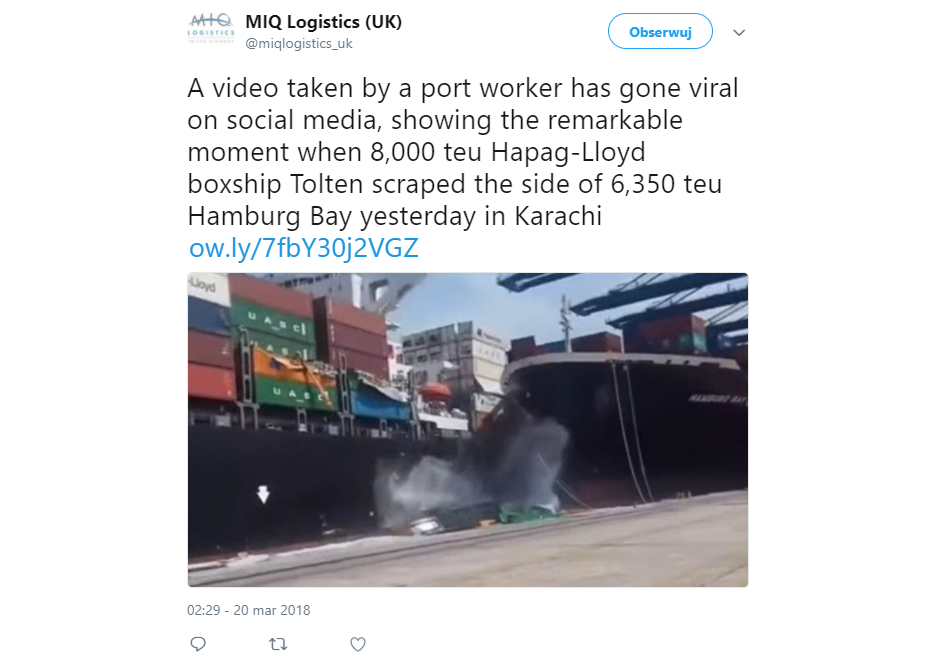Click the @miqlogistics_uk handle

(298, 44)
